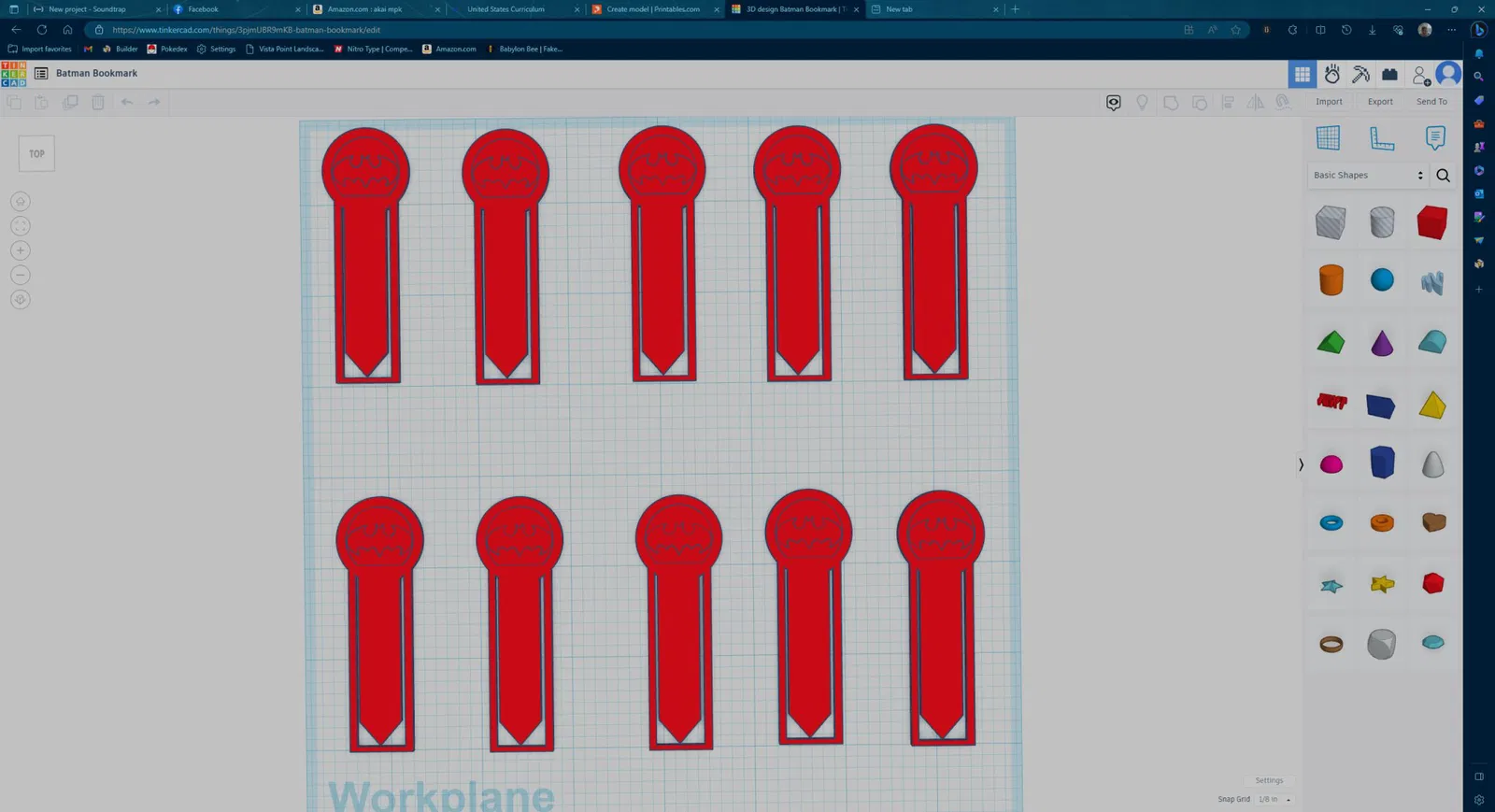
Task: Collapse the shapes panel with the chevron
Action: click(1301, 464)
